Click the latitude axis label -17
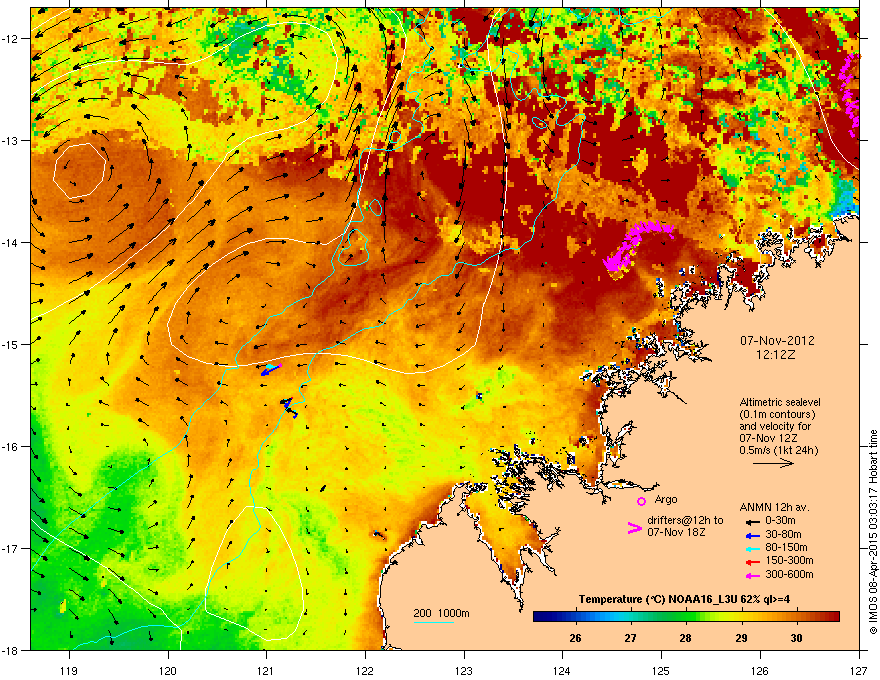Image resolution: width=880 pixels, height=680 pixels. coord(10,548)
